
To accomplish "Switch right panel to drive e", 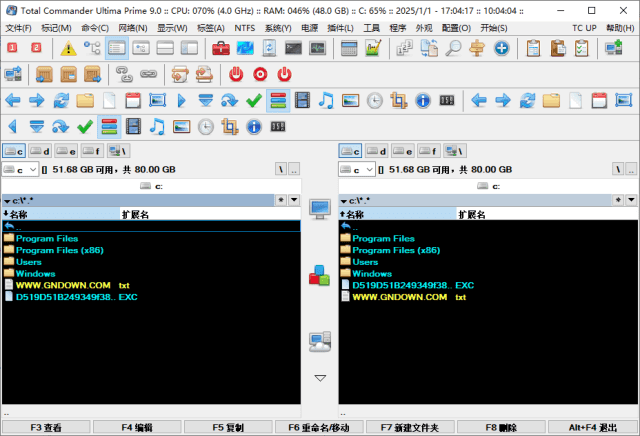I will [403, 151].
